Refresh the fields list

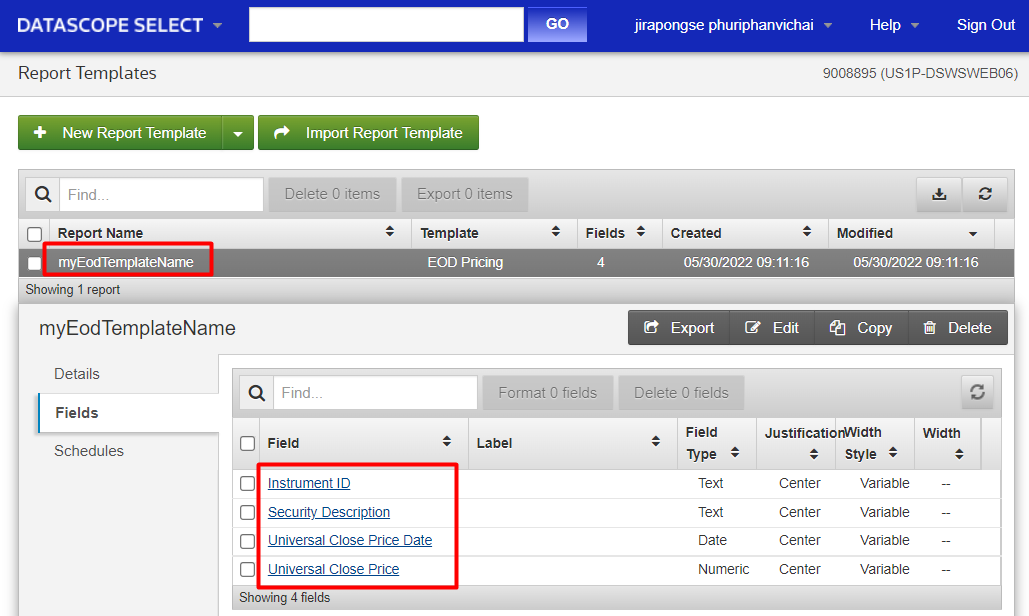click(977, 392)
